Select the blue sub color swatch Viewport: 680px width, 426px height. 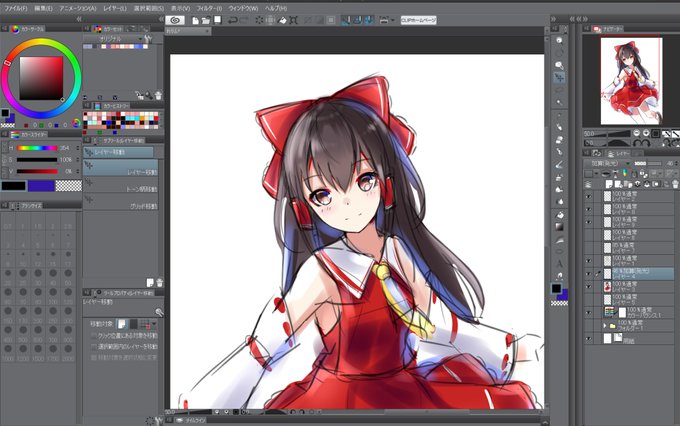(x=41, y=186)
